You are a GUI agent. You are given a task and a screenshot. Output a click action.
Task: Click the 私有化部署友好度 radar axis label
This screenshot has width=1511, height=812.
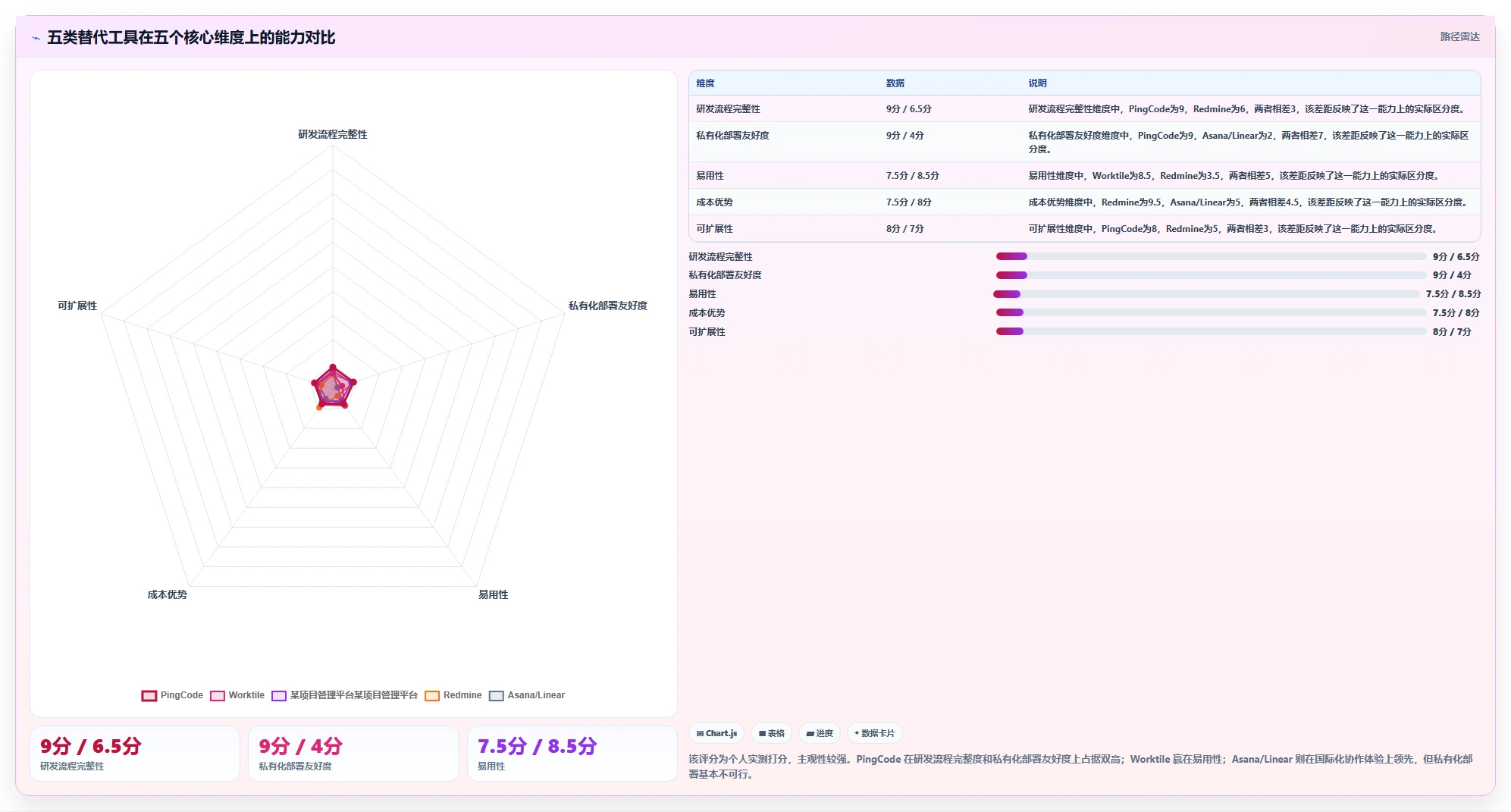(608, 306)
